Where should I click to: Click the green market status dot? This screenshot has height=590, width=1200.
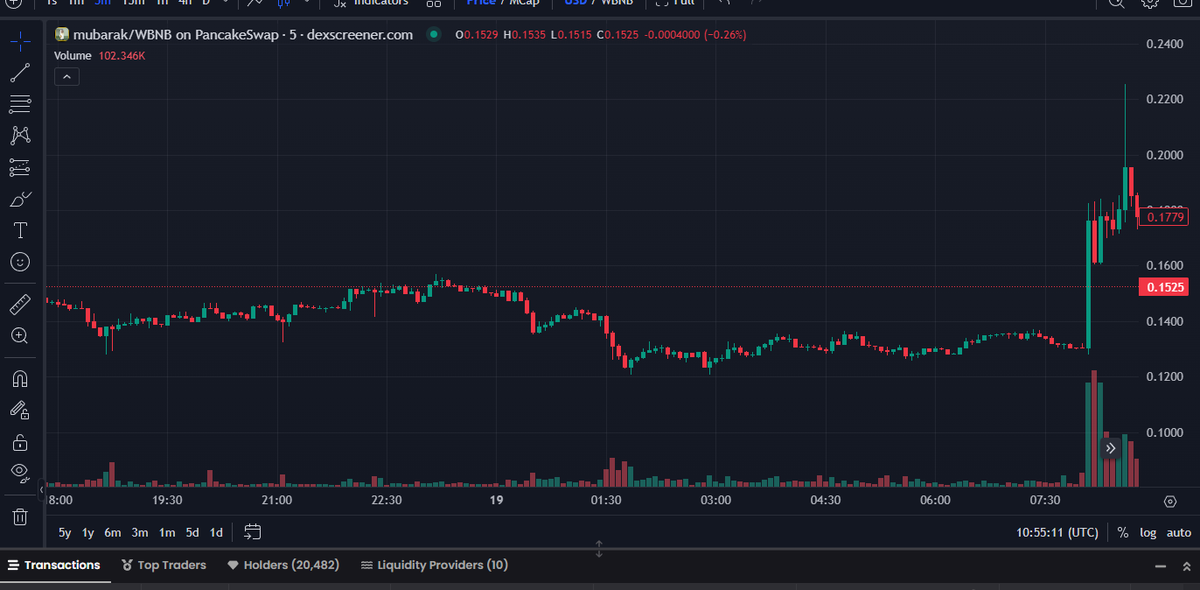pyautogui.click(x=433, y=35)
